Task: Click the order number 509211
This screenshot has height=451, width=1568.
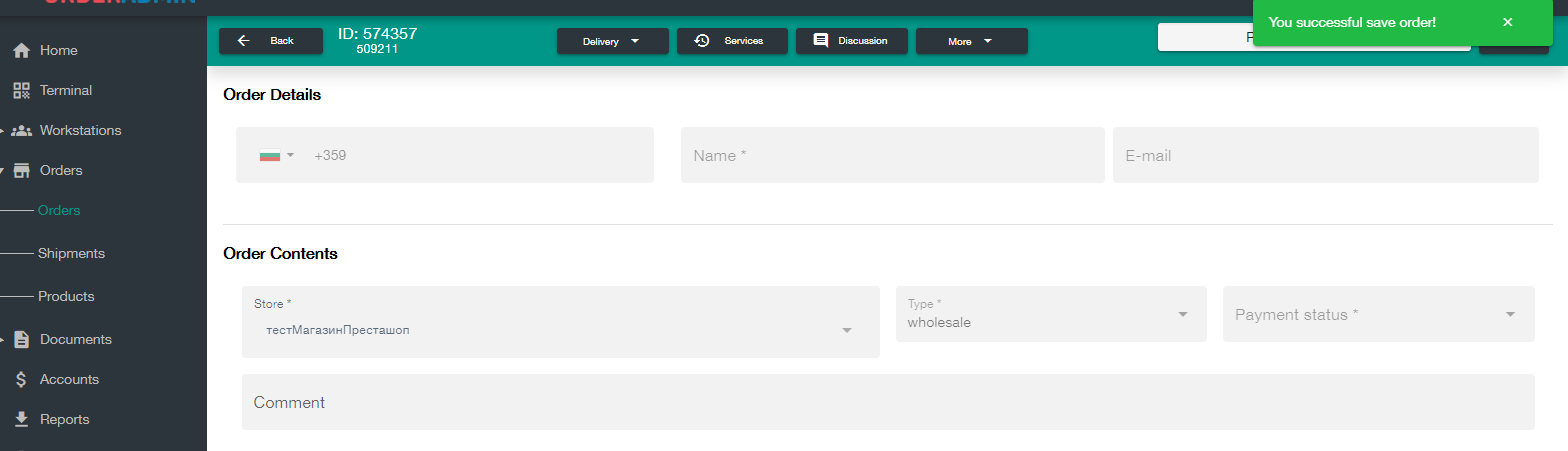Action: 377,49
